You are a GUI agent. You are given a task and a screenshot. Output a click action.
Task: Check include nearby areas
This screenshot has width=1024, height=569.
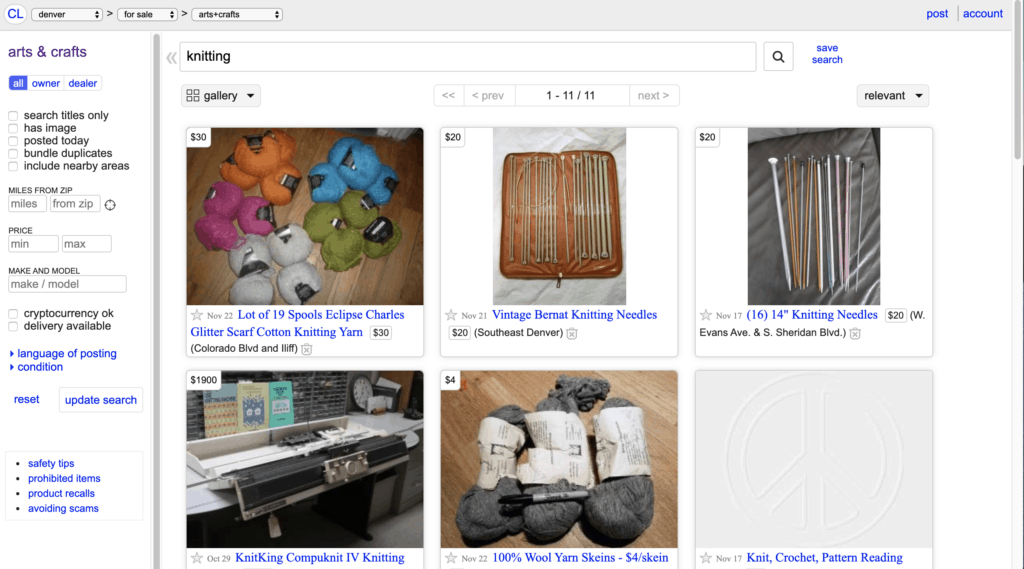13,166
